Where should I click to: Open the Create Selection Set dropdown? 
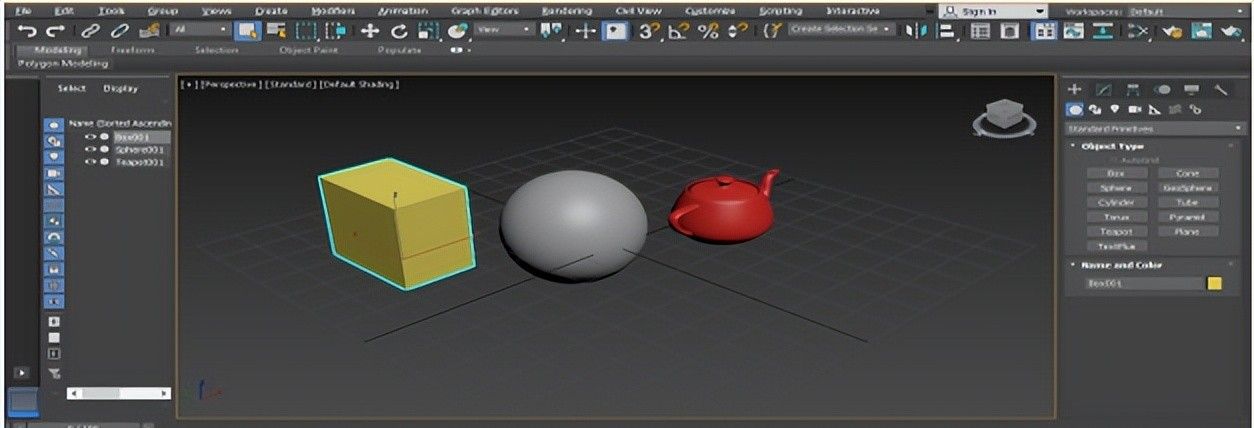[843, 31]
